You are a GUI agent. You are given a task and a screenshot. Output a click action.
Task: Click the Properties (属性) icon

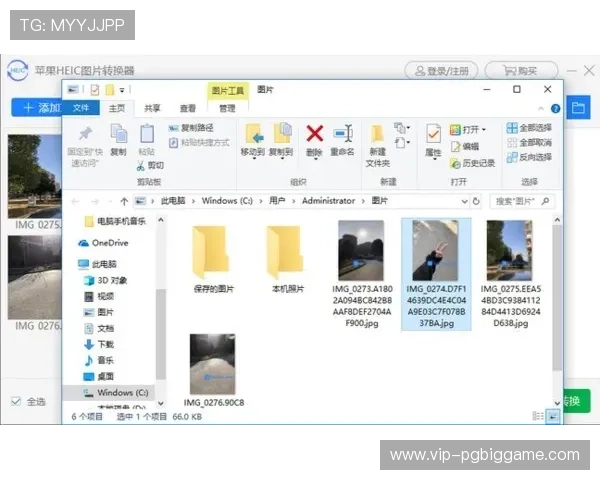[x=433, y=135]
